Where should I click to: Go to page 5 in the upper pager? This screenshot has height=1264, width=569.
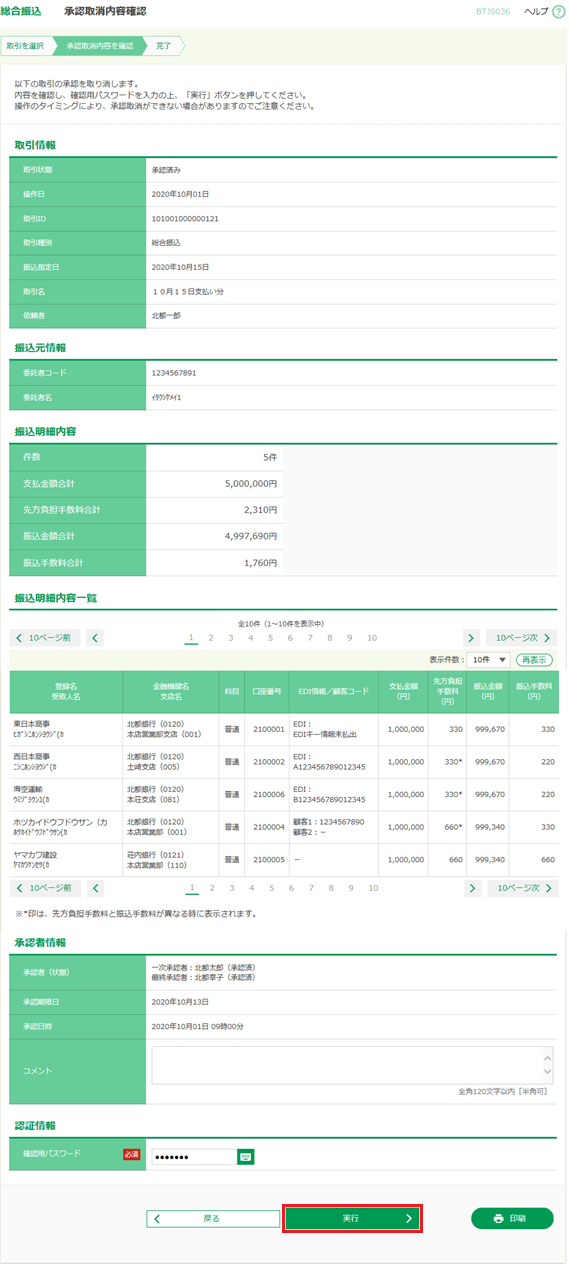(270, 637)
